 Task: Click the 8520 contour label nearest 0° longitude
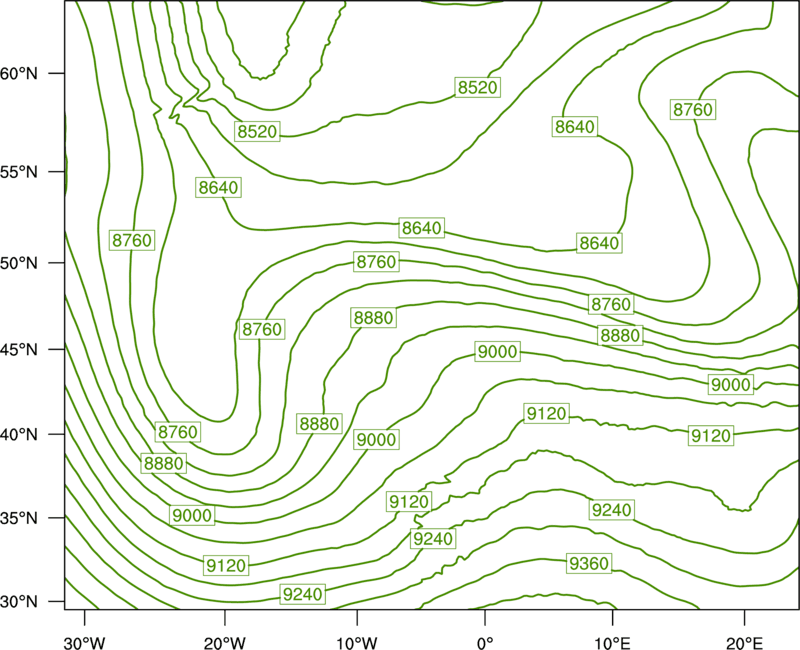(x=477, y=87)
